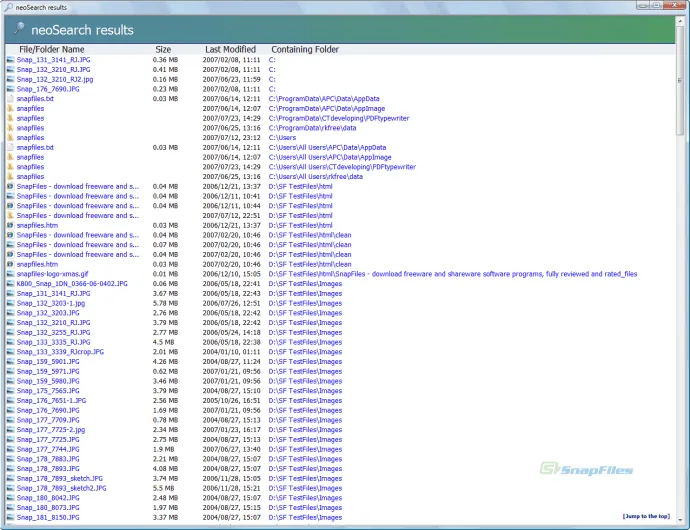Click the image icon beside Snap_178_7883.JPG
Screen dimensions: 690x530
coord(10,459)
